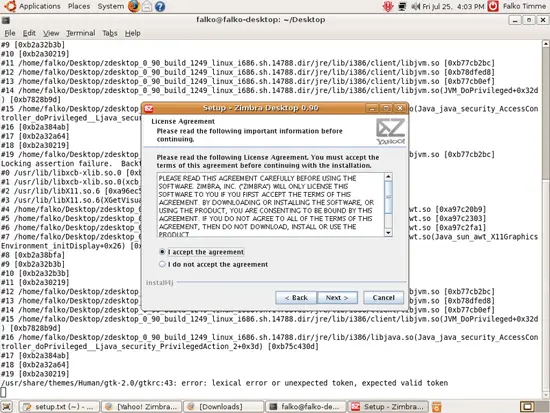Open the terminal Edit menu
Viewport: 550px width, 413px height.
click(x=29, y=33)
